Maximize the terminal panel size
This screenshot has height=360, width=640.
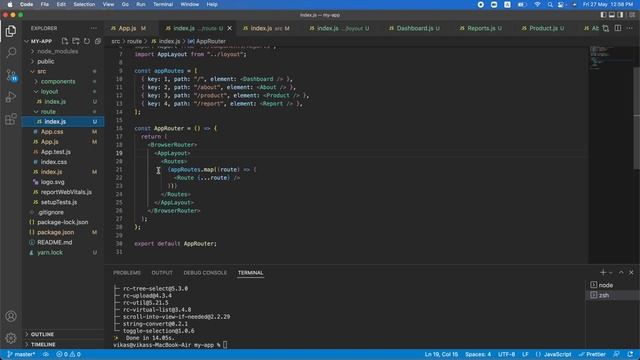pyautogui.click(x=621, y=272)
